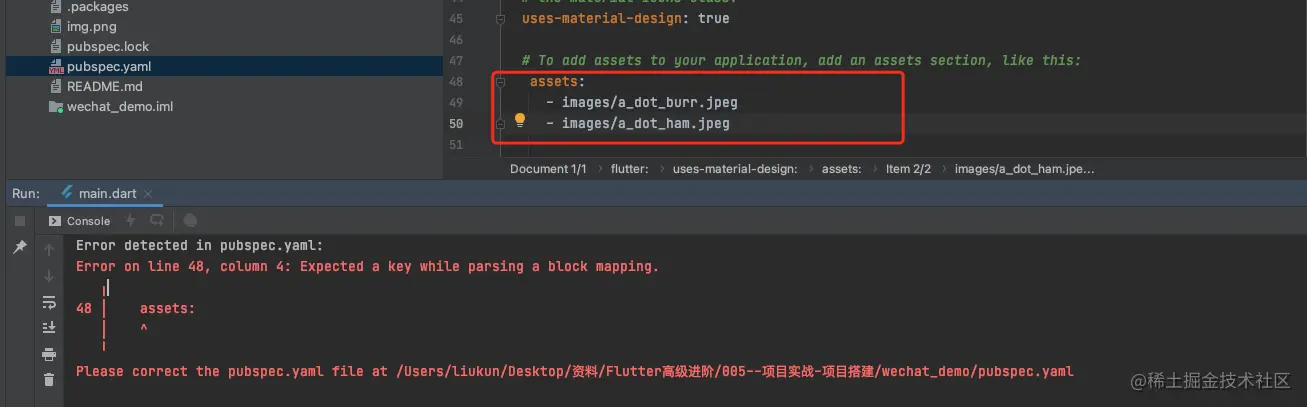
Task: Click breadcrumb 'flutter:'
Action: point(630,169)
